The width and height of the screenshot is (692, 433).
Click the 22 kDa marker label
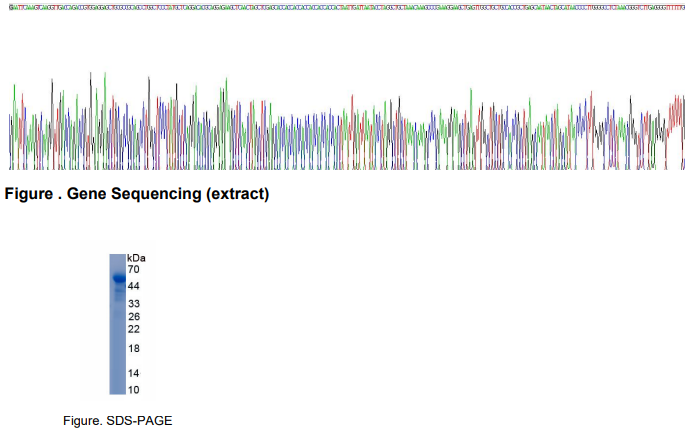click(134, 329)
